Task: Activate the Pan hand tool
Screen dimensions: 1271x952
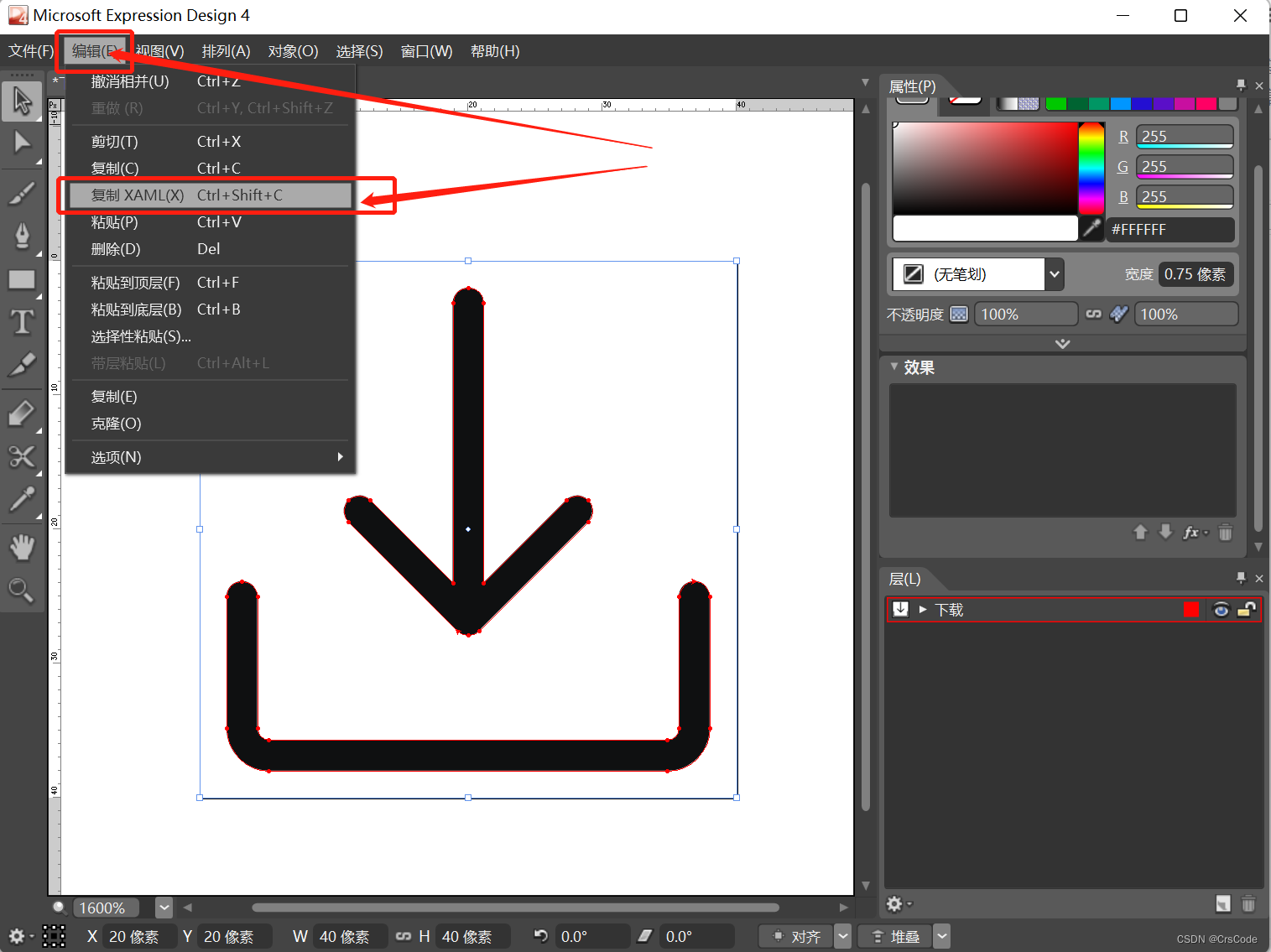Action: 22,548
